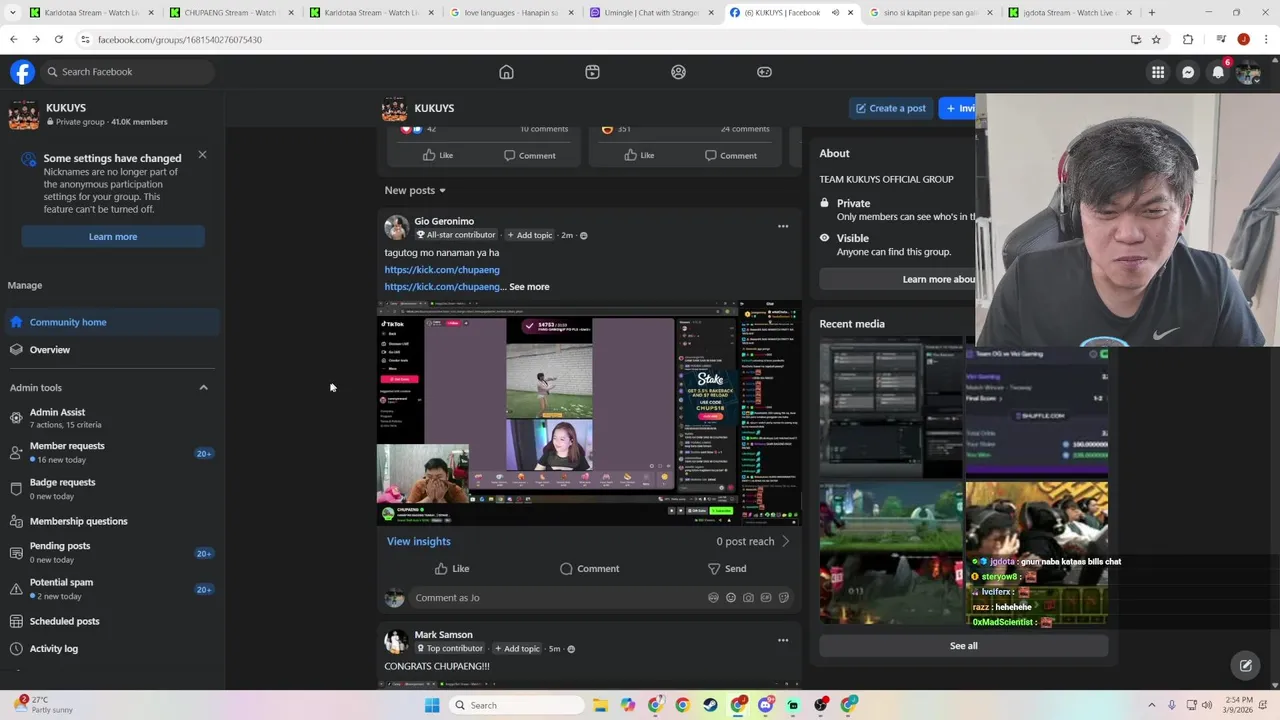Open the stream screenshot in Gio's post
Screen dimensions: 1280x720
coord(589,413)
